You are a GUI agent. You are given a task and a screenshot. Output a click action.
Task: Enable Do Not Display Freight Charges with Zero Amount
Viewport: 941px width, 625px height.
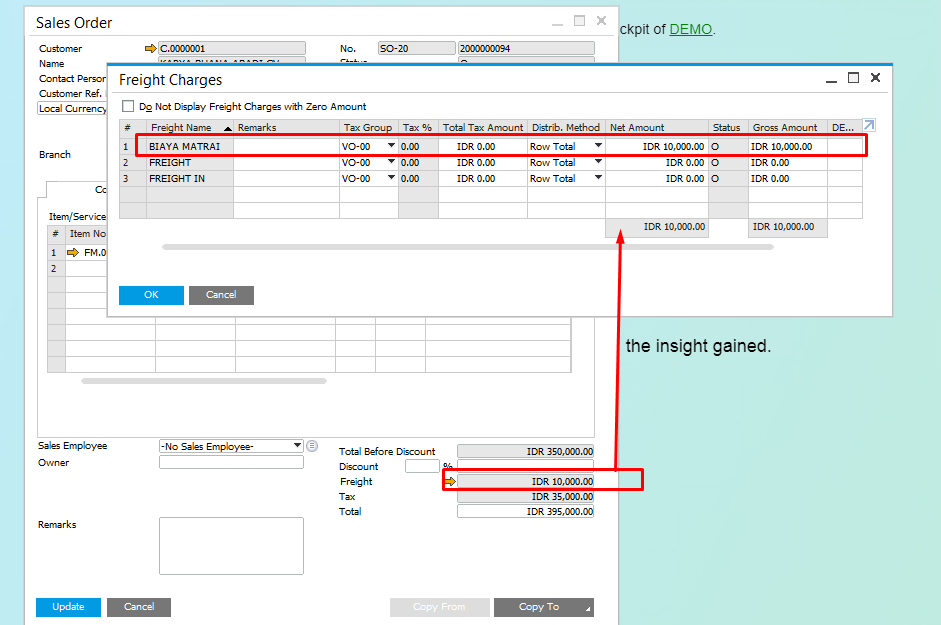click(128, 106)
